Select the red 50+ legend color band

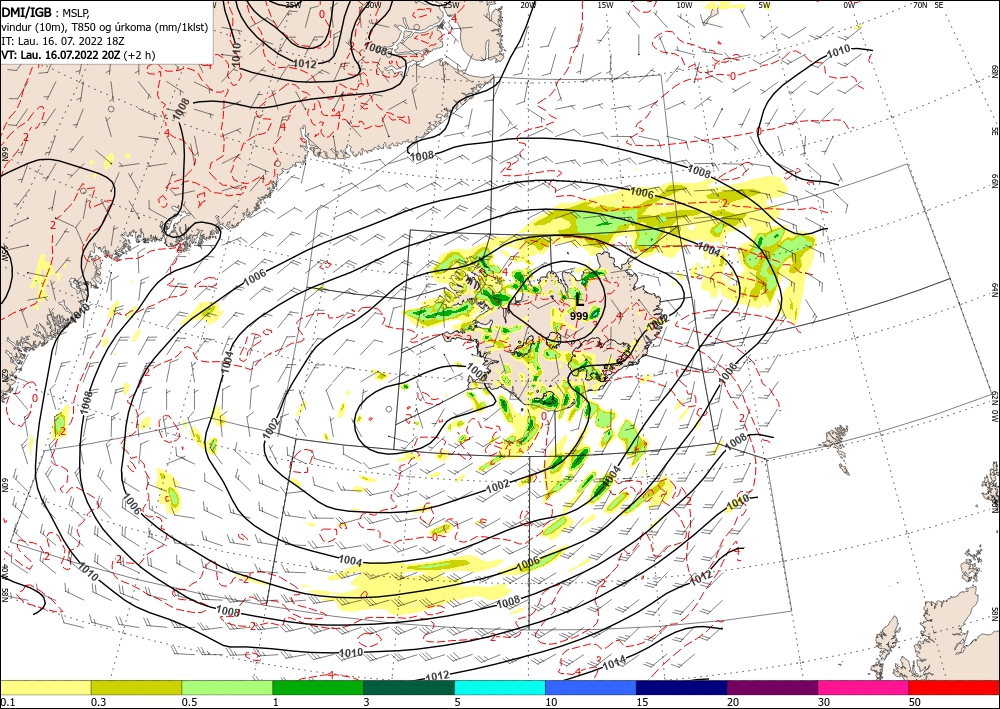(953, 687)
